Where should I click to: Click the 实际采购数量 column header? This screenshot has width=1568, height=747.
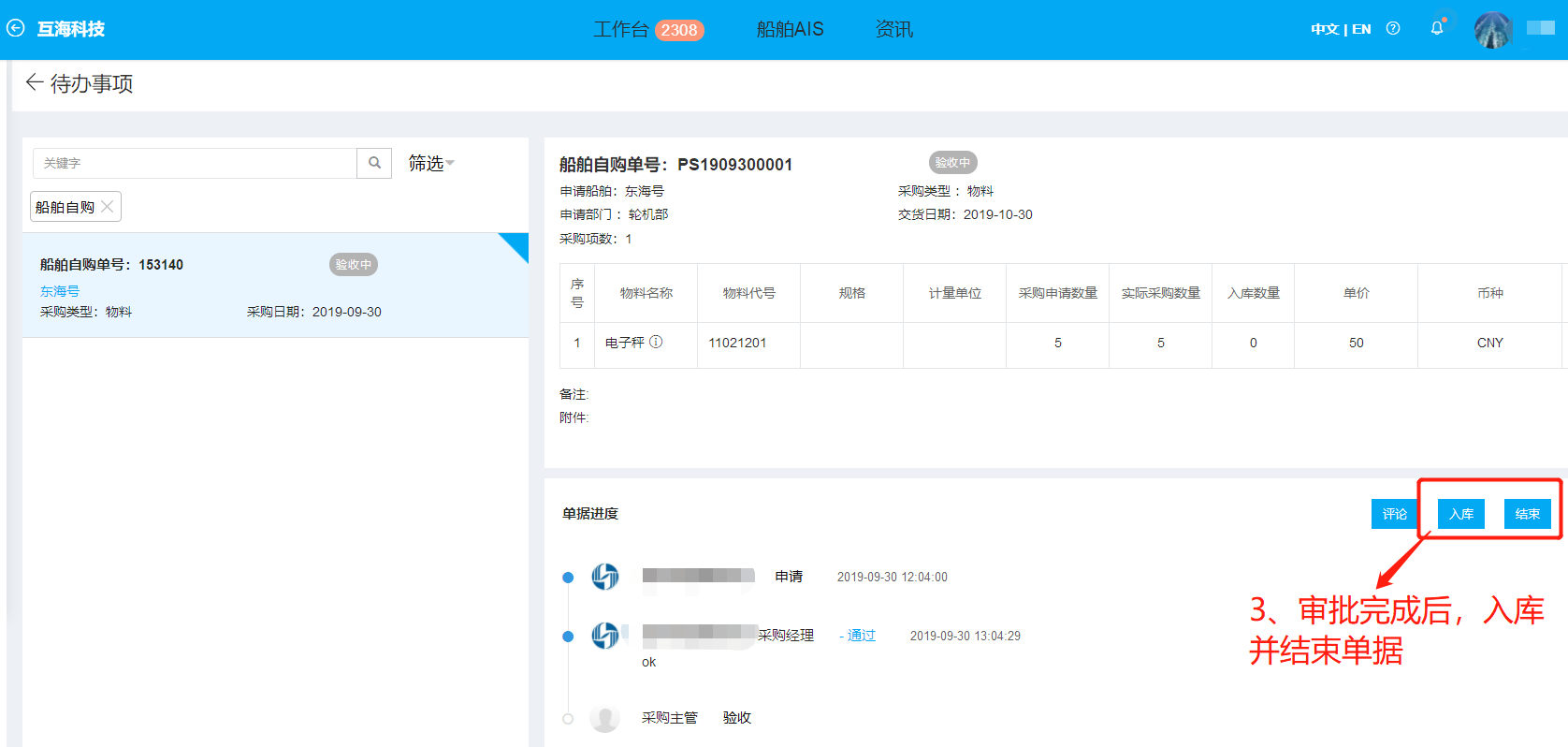(x=1161, y=293)
